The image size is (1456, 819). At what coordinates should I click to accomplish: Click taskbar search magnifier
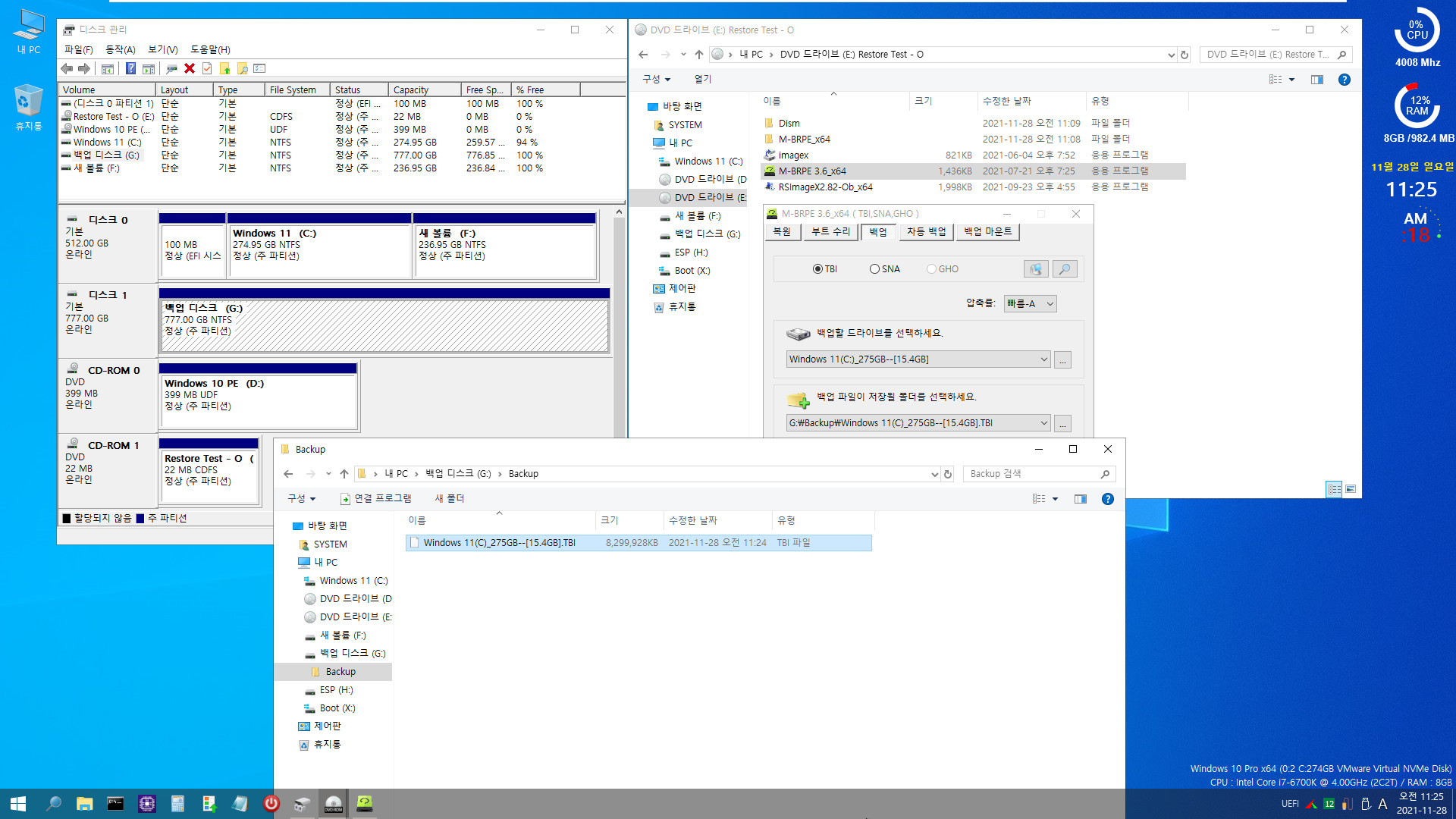(x=53, y=804)
